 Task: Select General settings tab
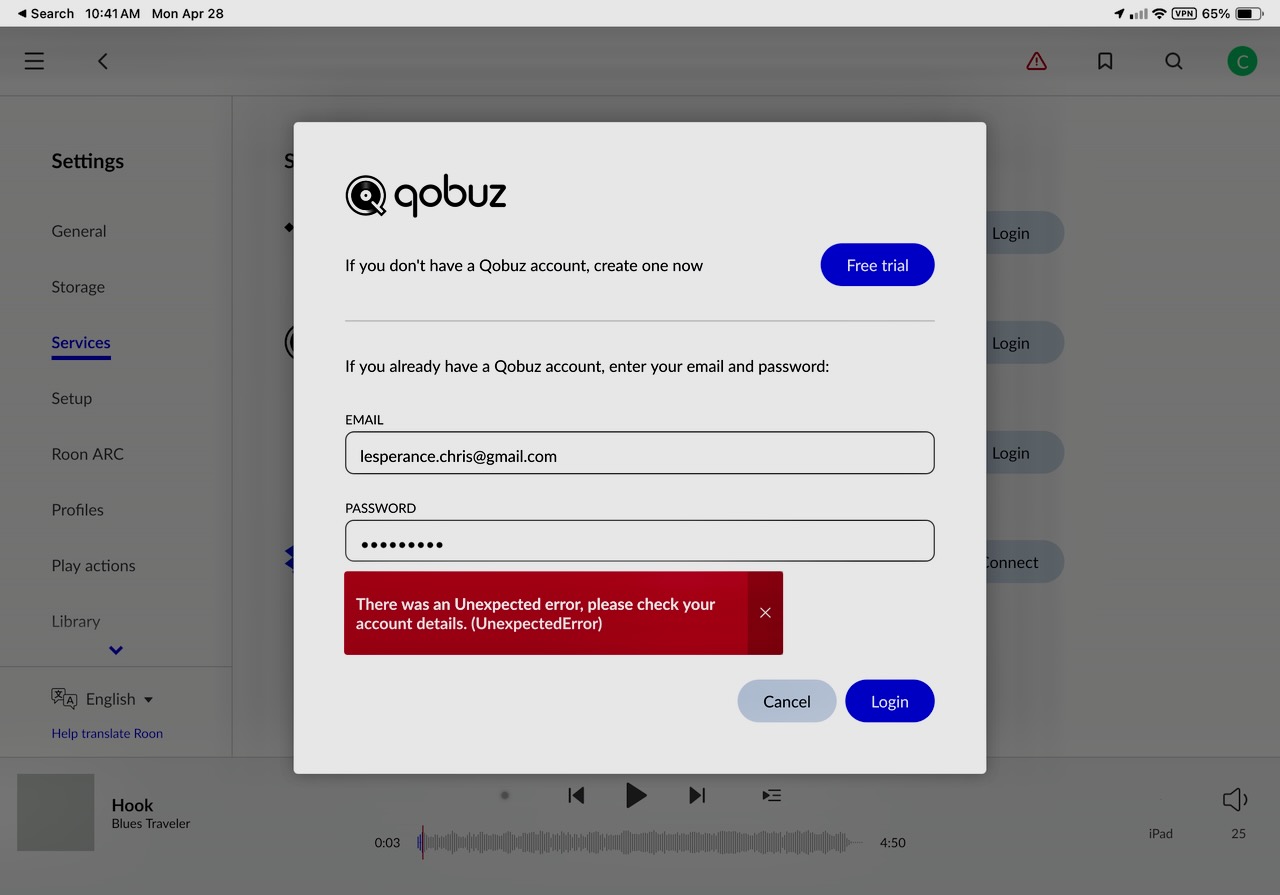(79, 231)
